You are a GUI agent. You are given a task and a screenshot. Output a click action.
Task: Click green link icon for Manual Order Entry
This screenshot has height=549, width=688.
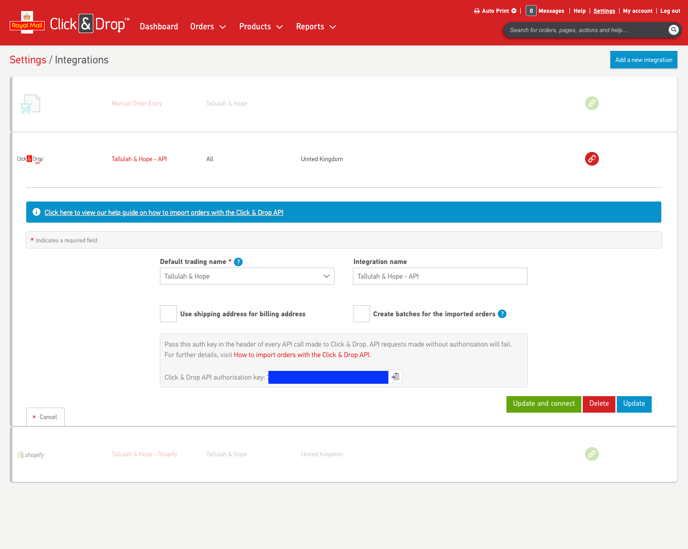point(591,104)
